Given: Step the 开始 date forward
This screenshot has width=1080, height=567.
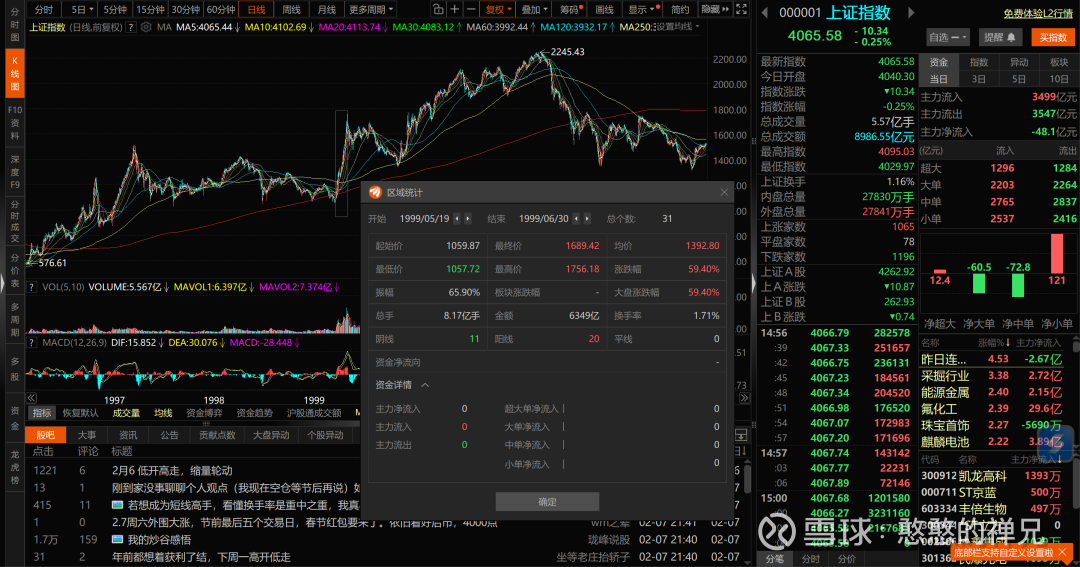Looking at the screenshot, I should pyautogui.click(x=468, y=218).
